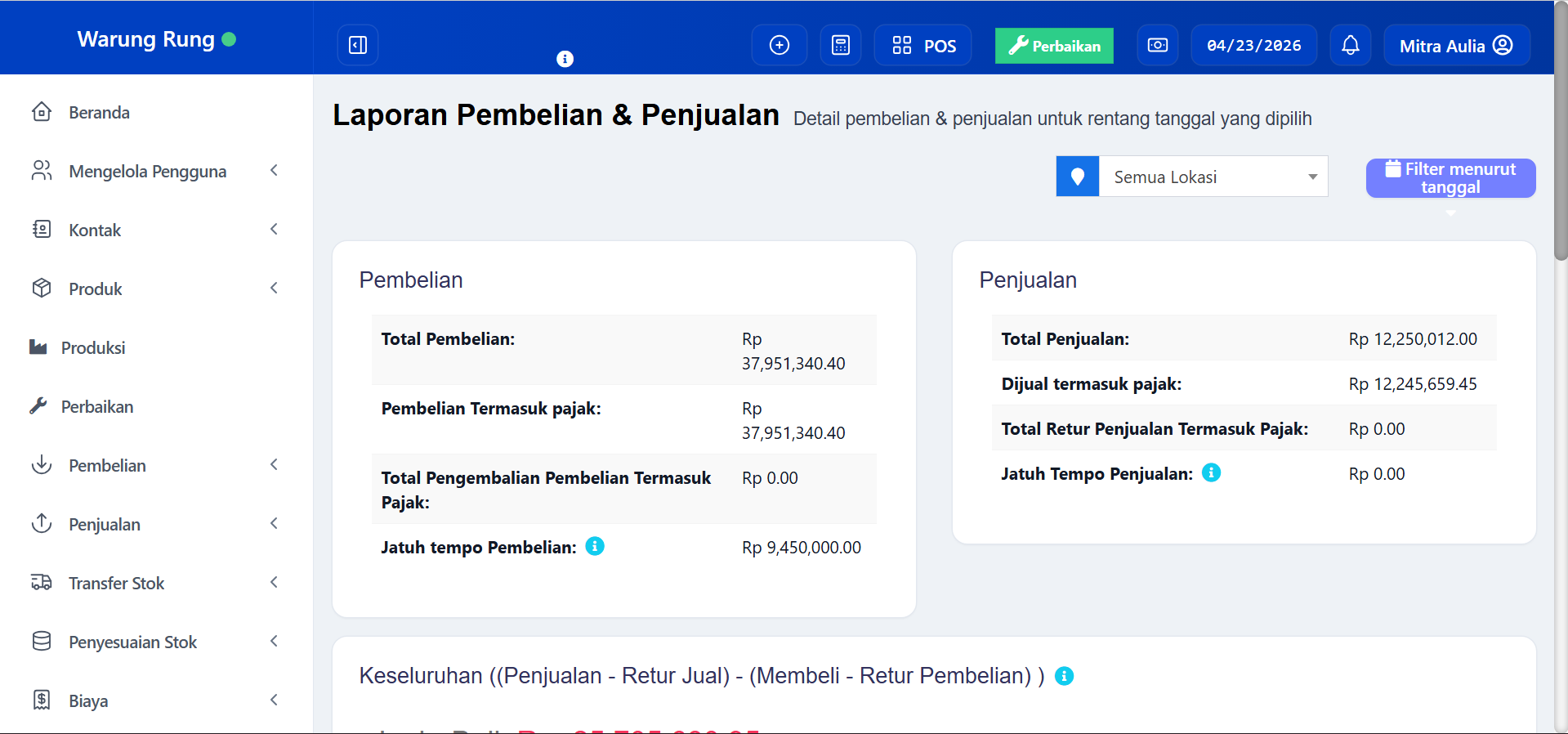Click info icon beside Jatuh tempo Pembelian

click(x=595, y=546)
